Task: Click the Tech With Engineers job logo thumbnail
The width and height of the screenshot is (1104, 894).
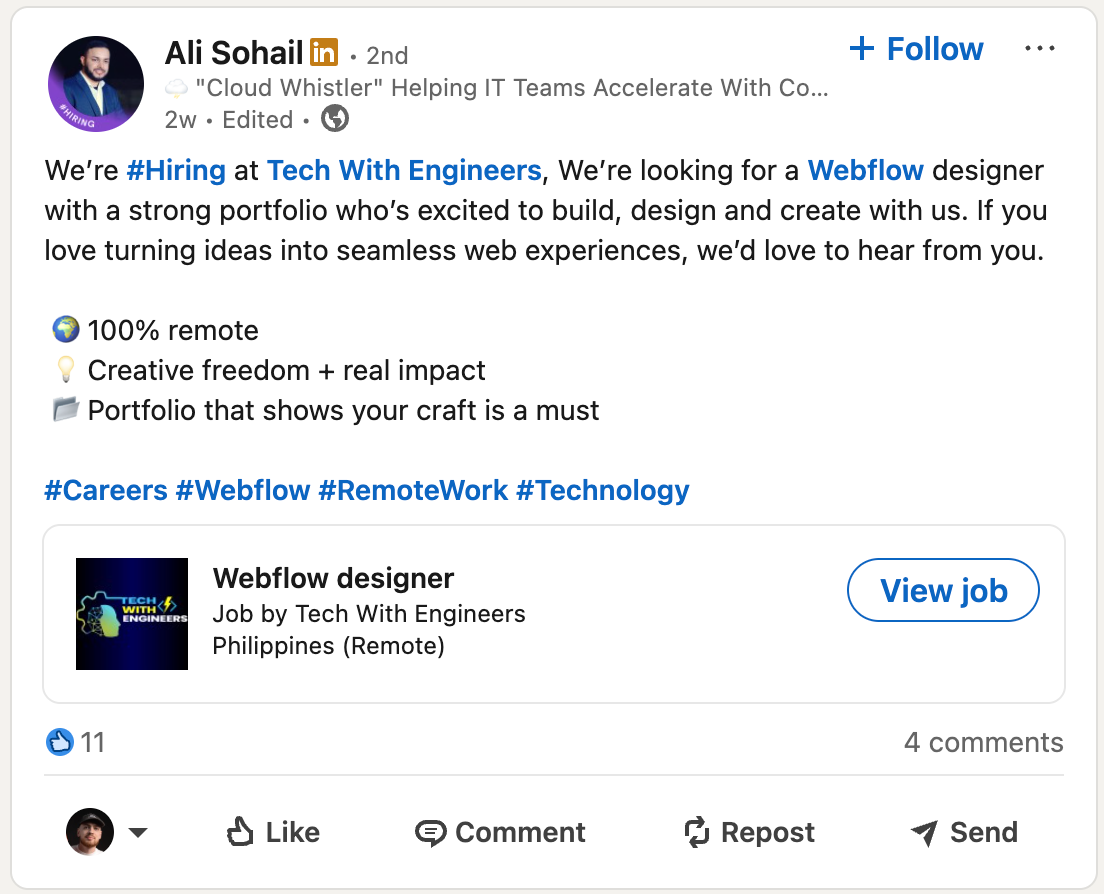Action: 131,613
